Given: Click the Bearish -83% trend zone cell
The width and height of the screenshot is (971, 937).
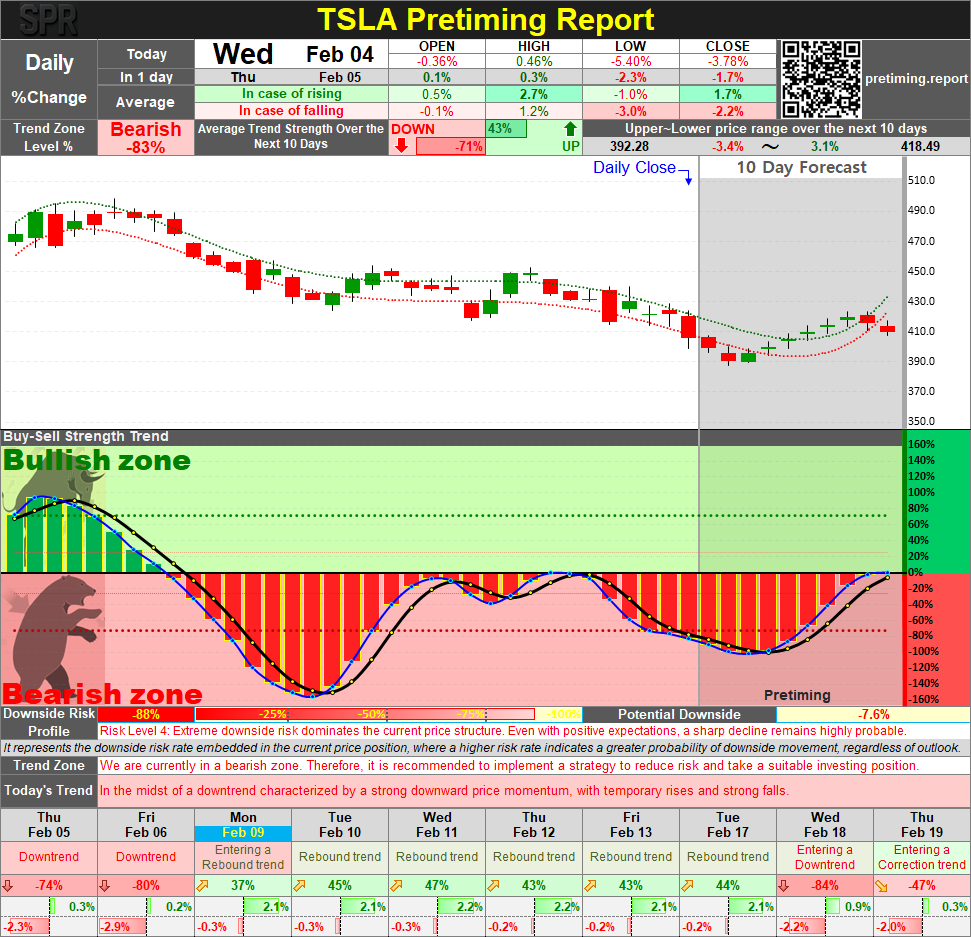Looking at the screenshot, I should click(146, 137).
